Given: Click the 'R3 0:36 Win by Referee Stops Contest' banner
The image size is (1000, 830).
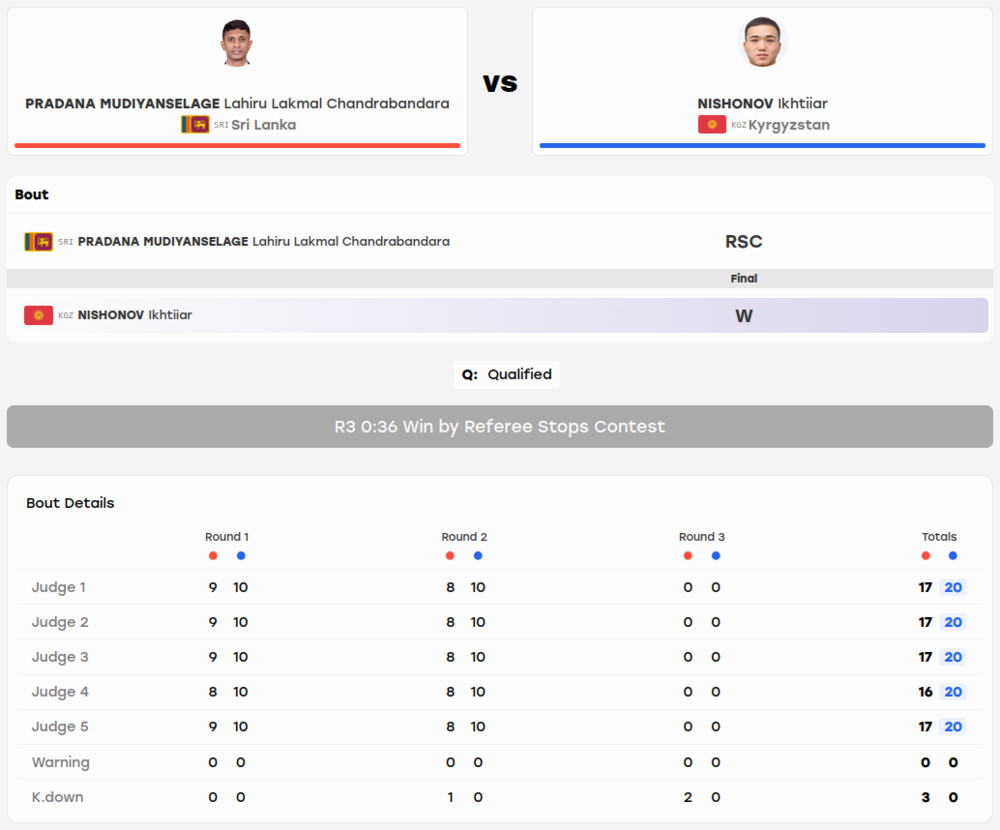Looking at the screenshot, I should click(500, 426).
